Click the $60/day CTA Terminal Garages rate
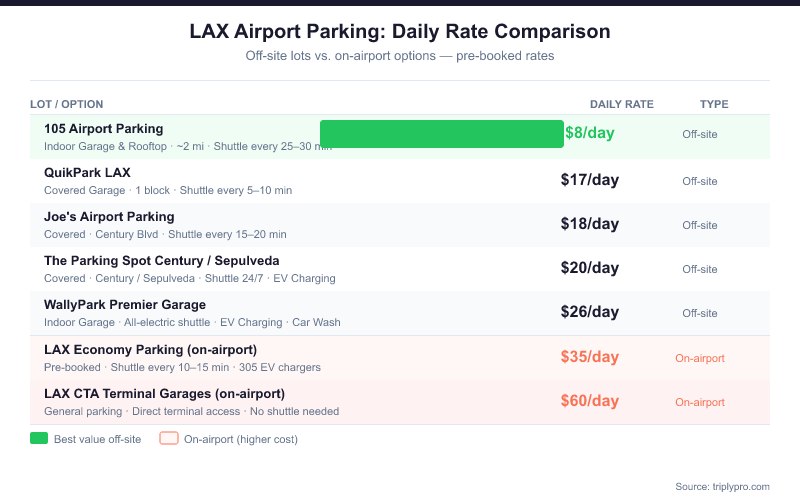 [x=590, y=401]
